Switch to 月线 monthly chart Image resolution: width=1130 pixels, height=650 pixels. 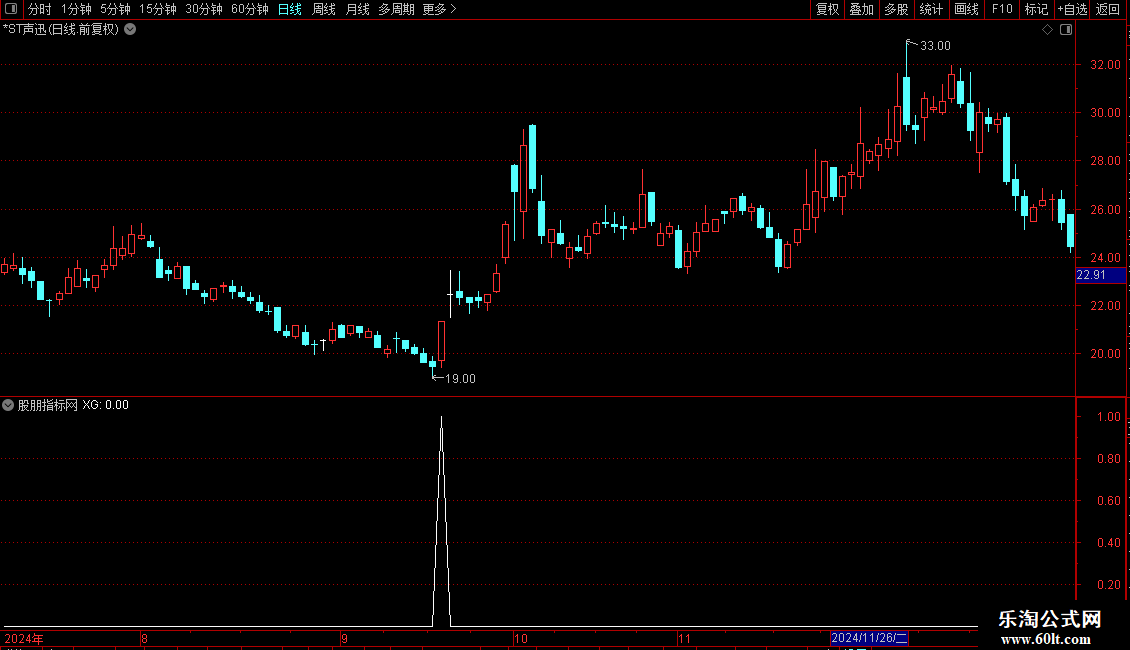click(357, 9)
